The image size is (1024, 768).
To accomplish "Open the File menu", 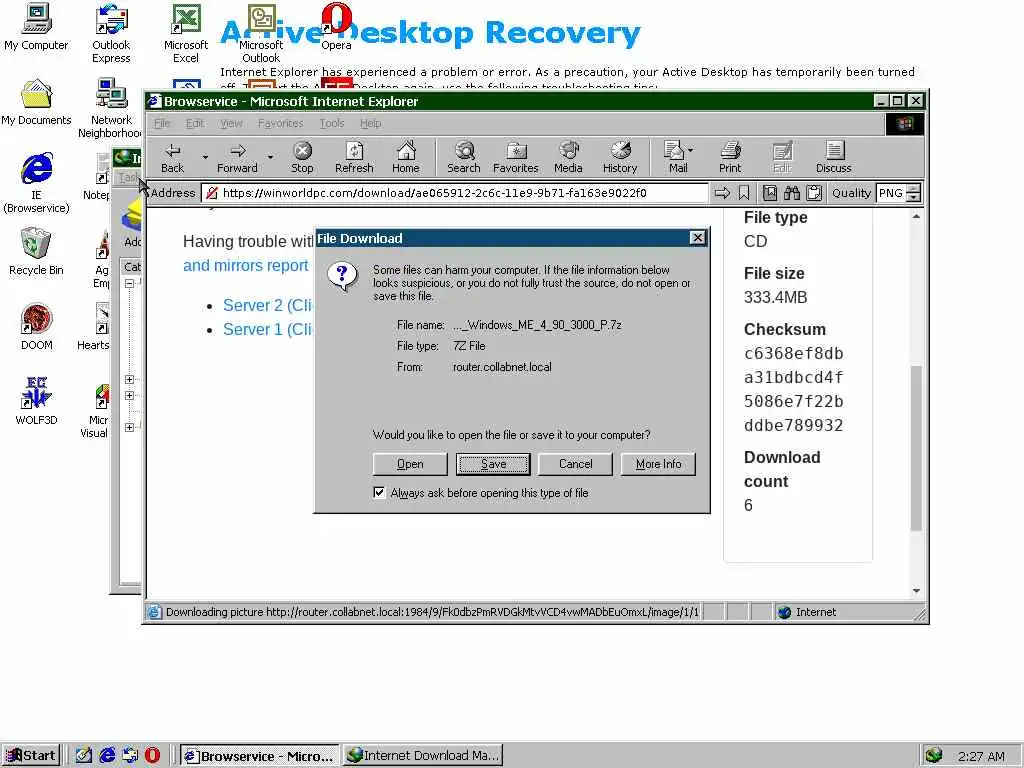I will point(162,123).
